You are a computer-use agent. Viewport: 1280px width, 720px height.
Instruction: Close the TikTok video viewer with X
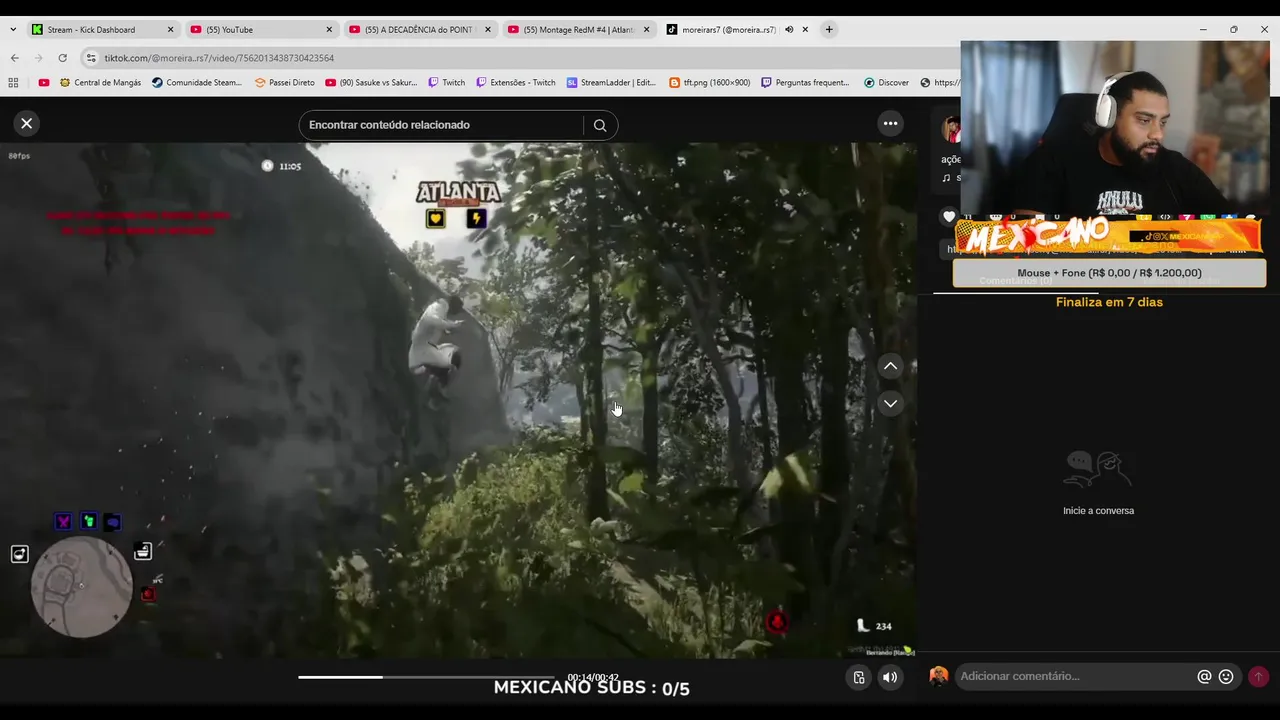point(27,123)
